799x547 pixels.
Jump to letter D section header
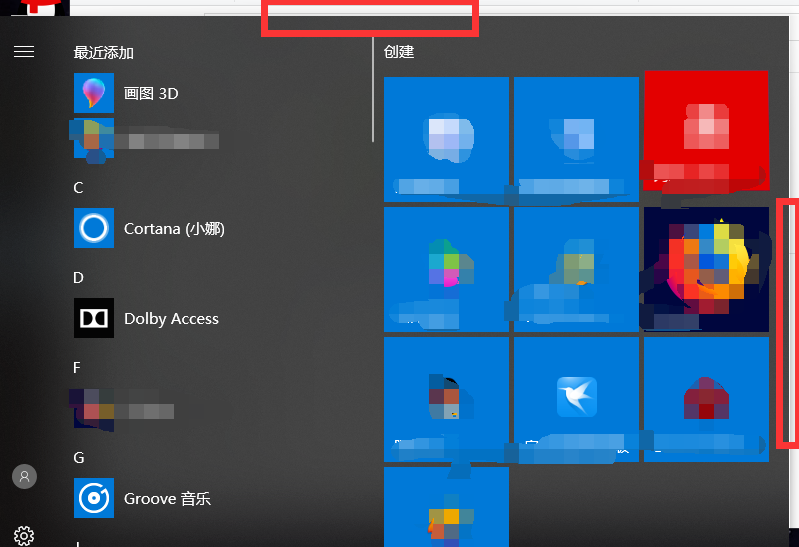pyautogui.click(x=78, y=278)
